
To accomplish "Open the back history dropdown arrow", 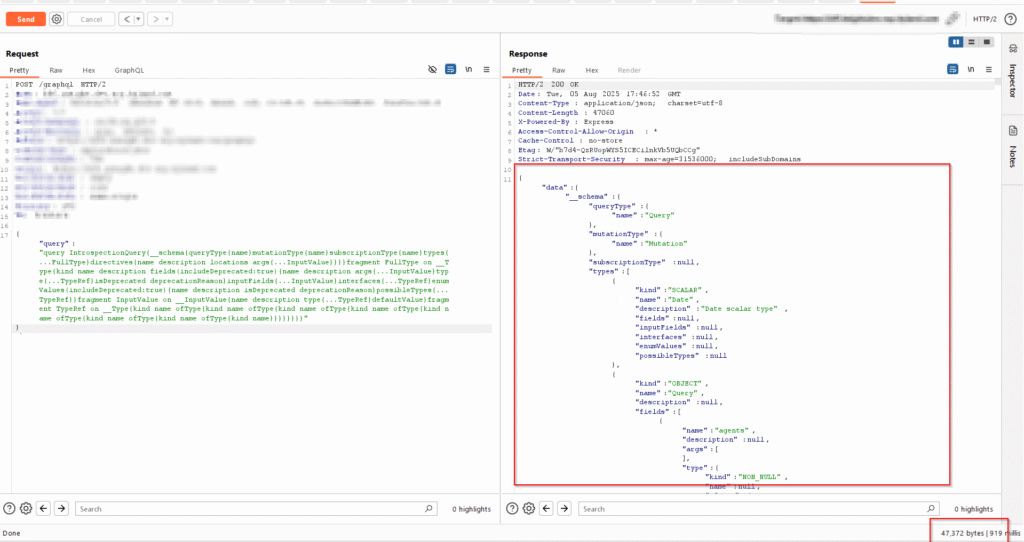I will click(x=138, y=19).
